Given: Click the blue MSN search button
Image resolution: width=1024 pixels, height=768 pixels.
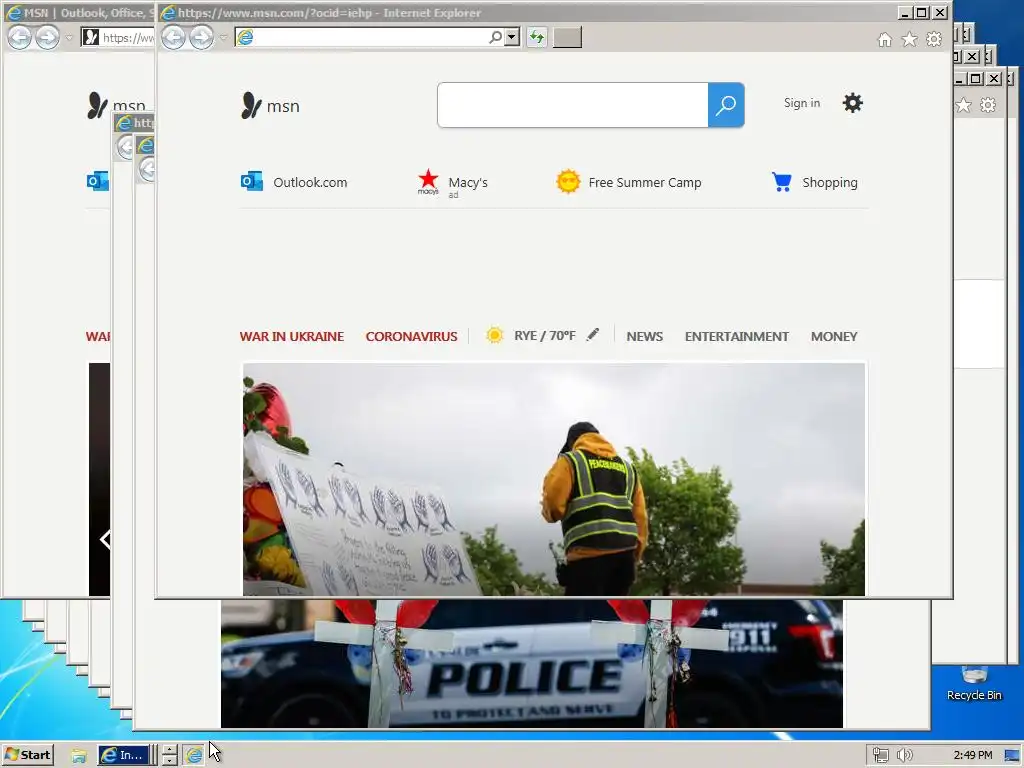Looking at the screenshot, I should 726,105.
